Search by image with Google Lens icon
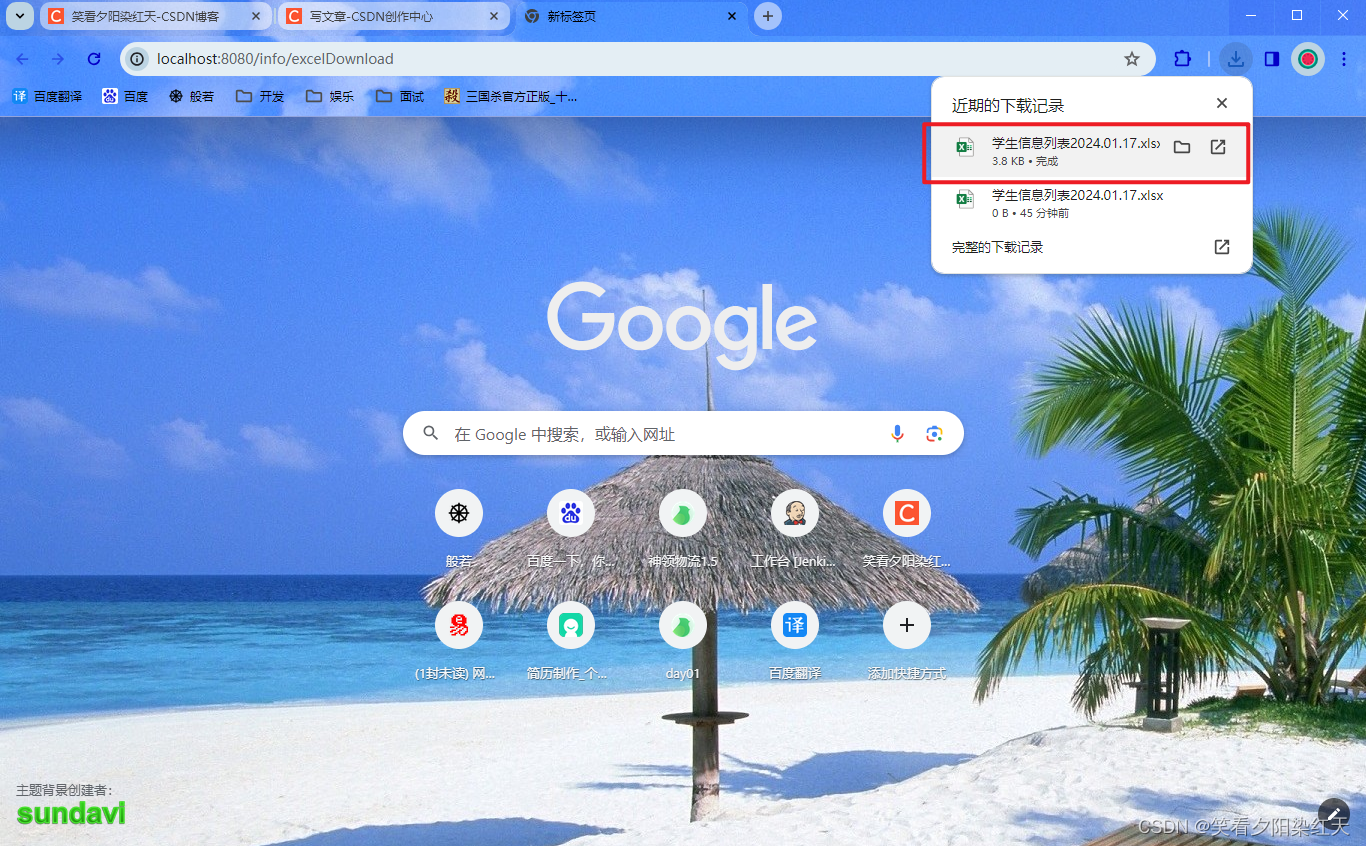Image resolution: width=1366 pixels, height=846 pixels. [935, 433]
